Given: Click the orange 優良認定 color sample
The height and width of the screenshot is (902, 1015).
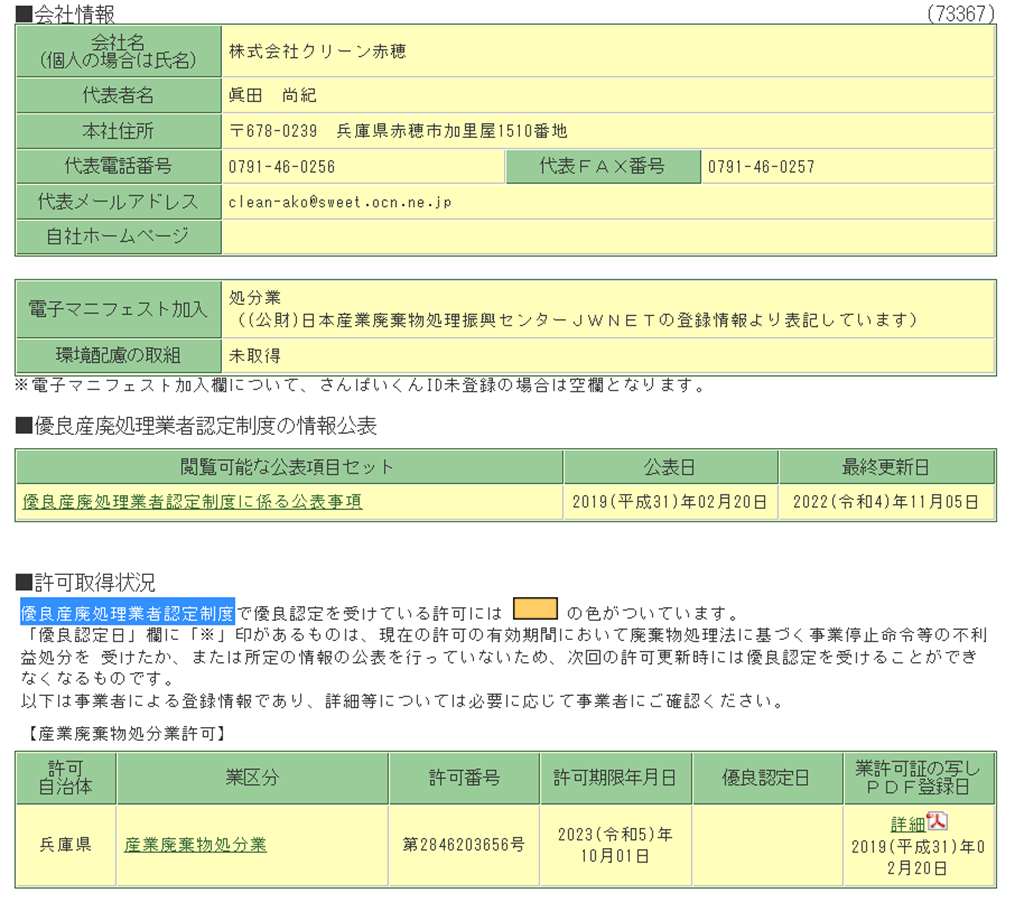Looking at the screenshot, I should coord(535,609).
